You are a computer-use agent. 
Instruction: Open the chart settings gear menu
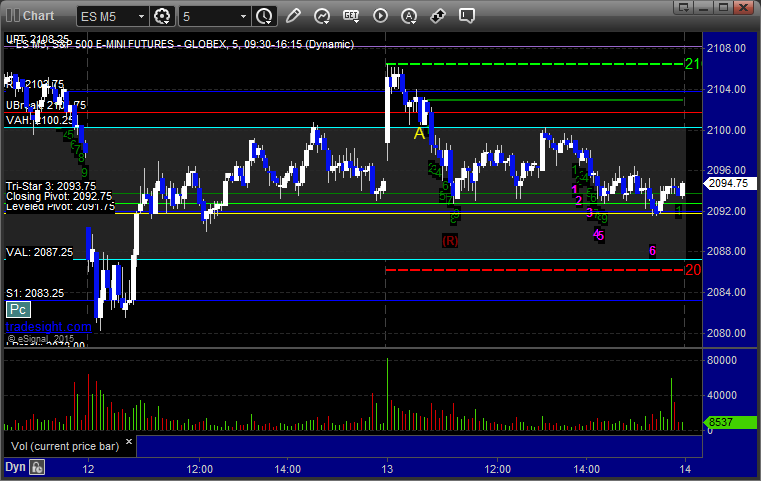coord(162,17)
